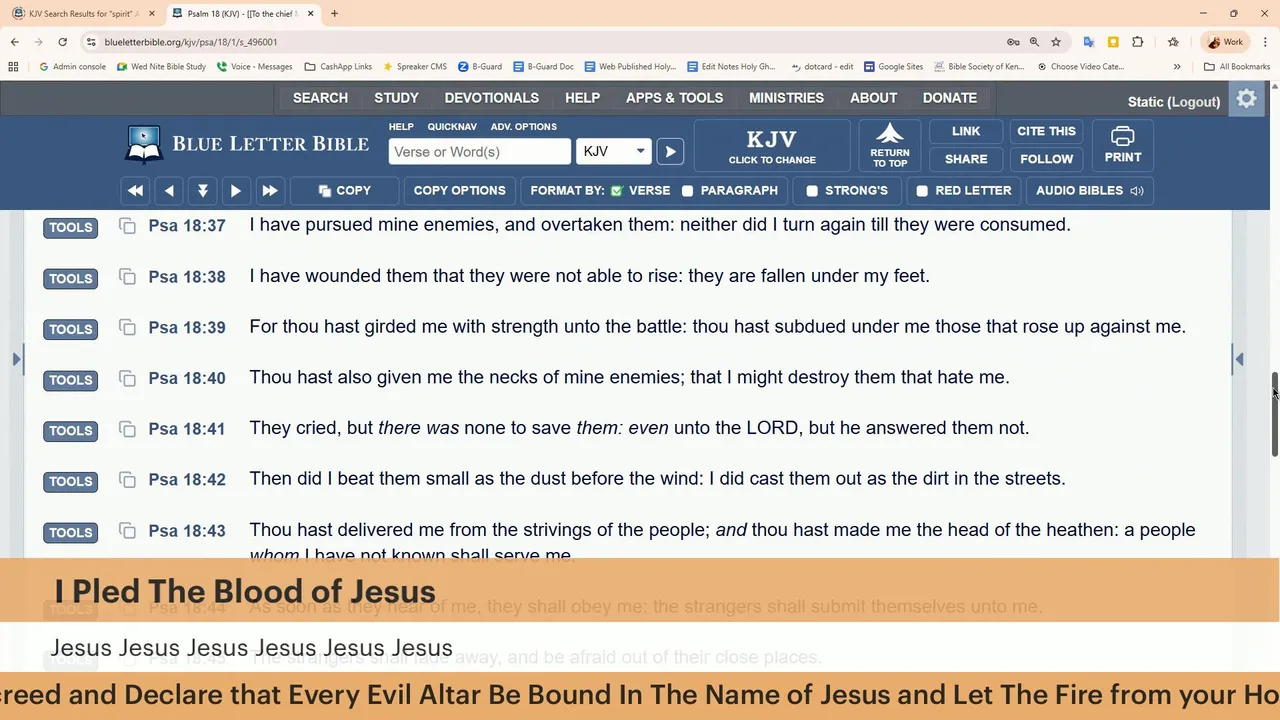Open Audio Bibles menu
The image size is (1280, 720).
[1090, 191]
